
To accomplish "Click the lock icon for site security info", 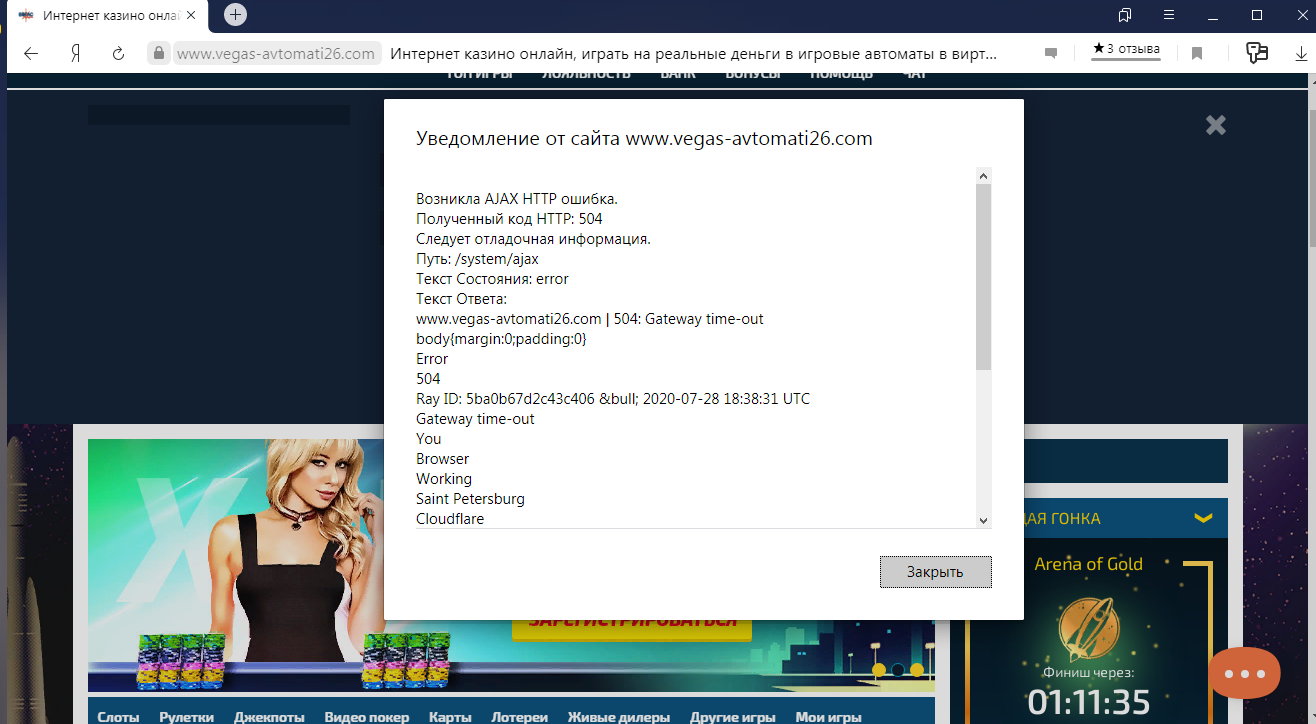I will pos(157,53).
